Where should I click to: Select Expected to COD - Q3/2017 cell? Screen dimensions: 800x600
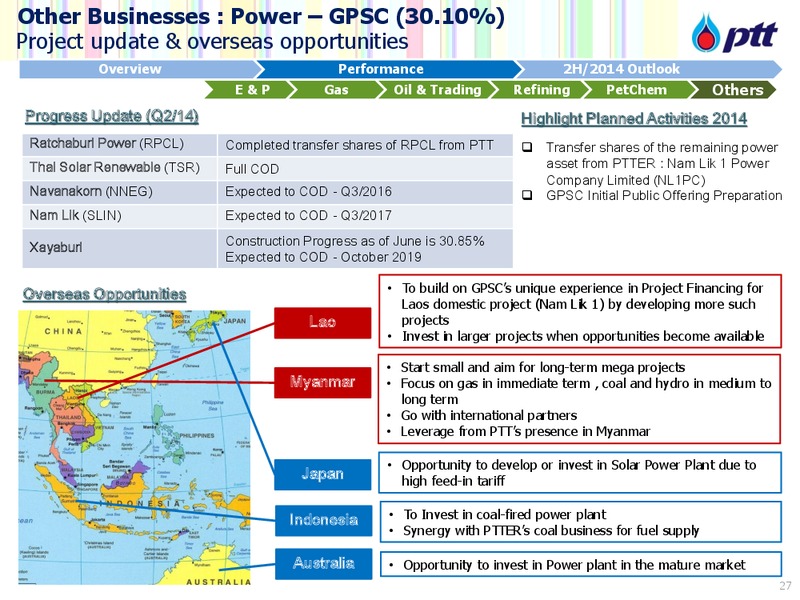coord(365,216)
